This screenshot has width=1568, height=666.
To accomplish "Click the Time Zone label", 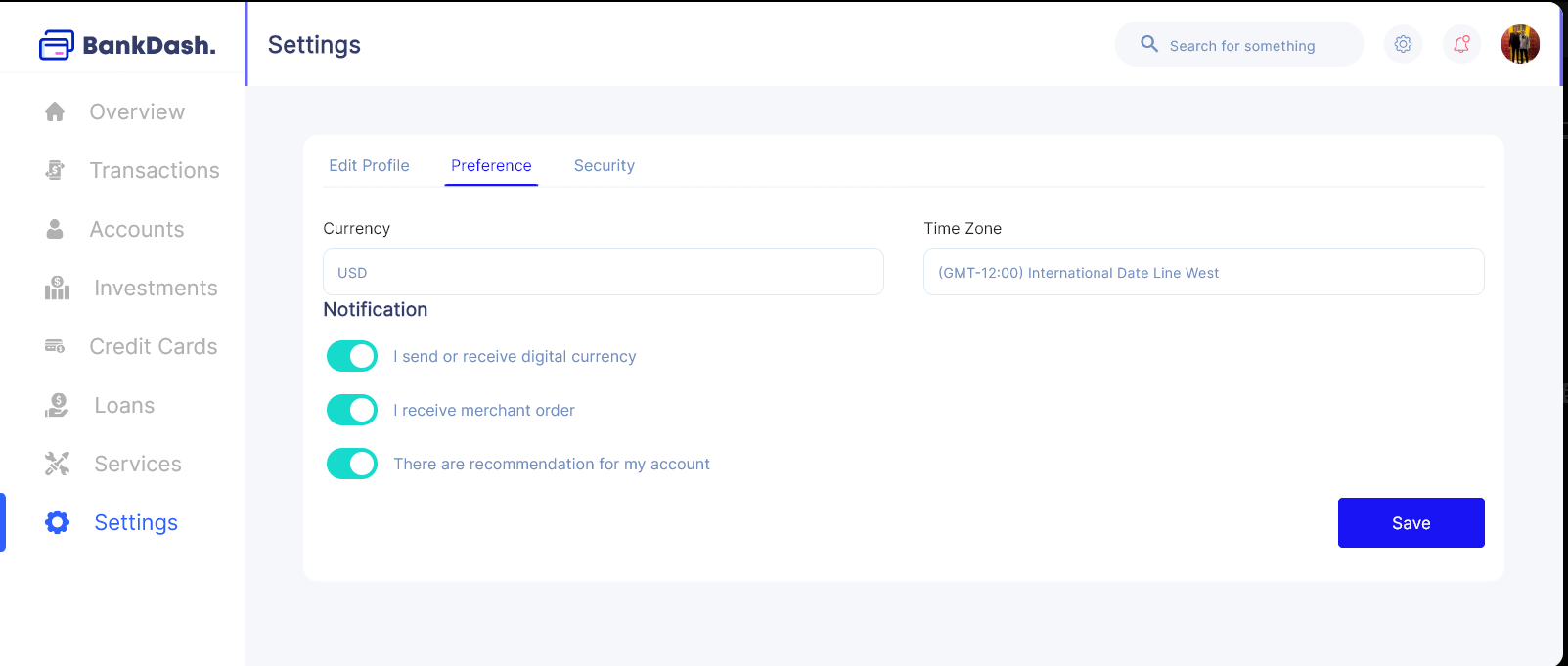I will pyautogui.click(x=963, y=228).
